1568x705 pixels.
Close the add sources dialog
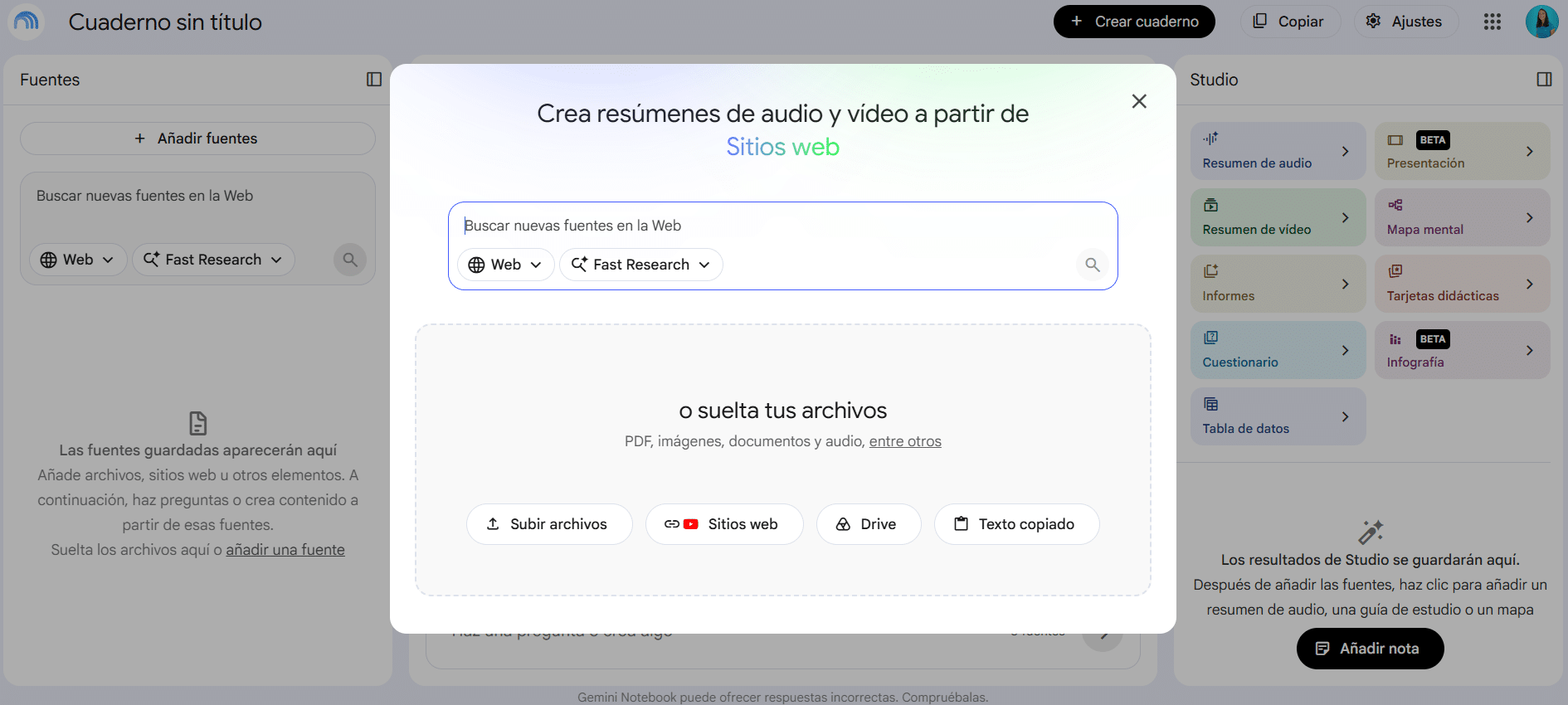coord(1139,101)
